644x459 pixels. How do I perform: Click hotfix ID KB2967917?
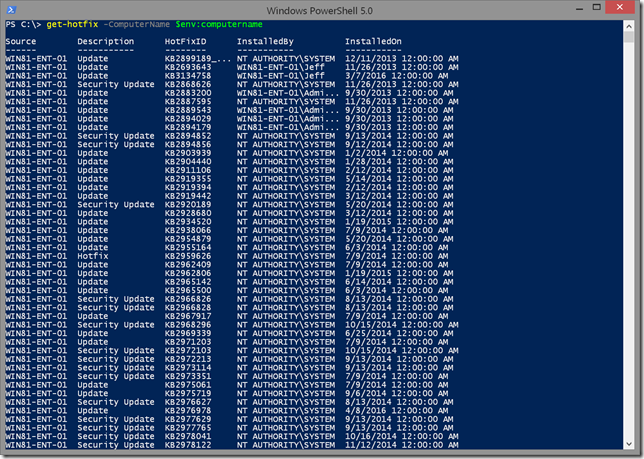pos(188,317)
